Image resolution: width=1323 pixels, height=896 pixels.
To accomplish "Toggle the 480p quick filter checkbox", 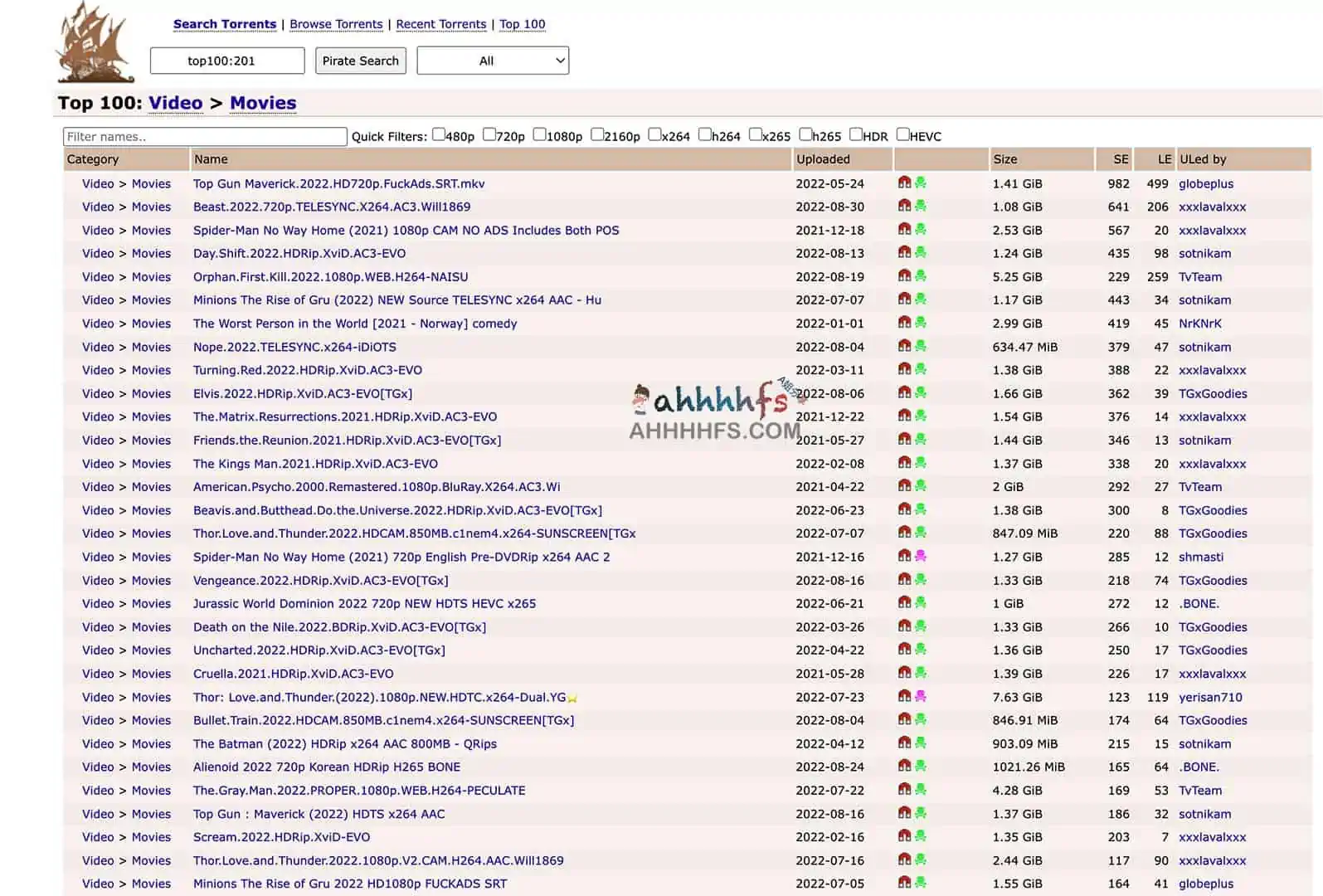I will pyautogui.click(x=439, y=134).
